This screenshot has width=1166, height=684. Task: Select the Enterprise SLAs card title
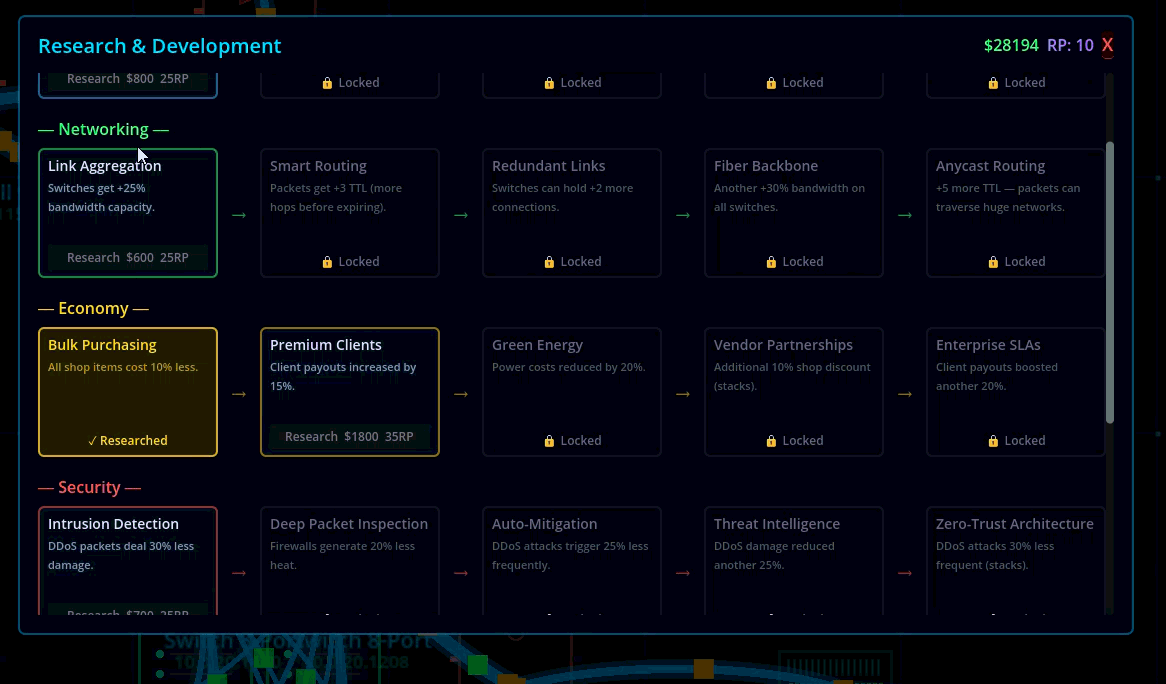(x=988, y=345)
